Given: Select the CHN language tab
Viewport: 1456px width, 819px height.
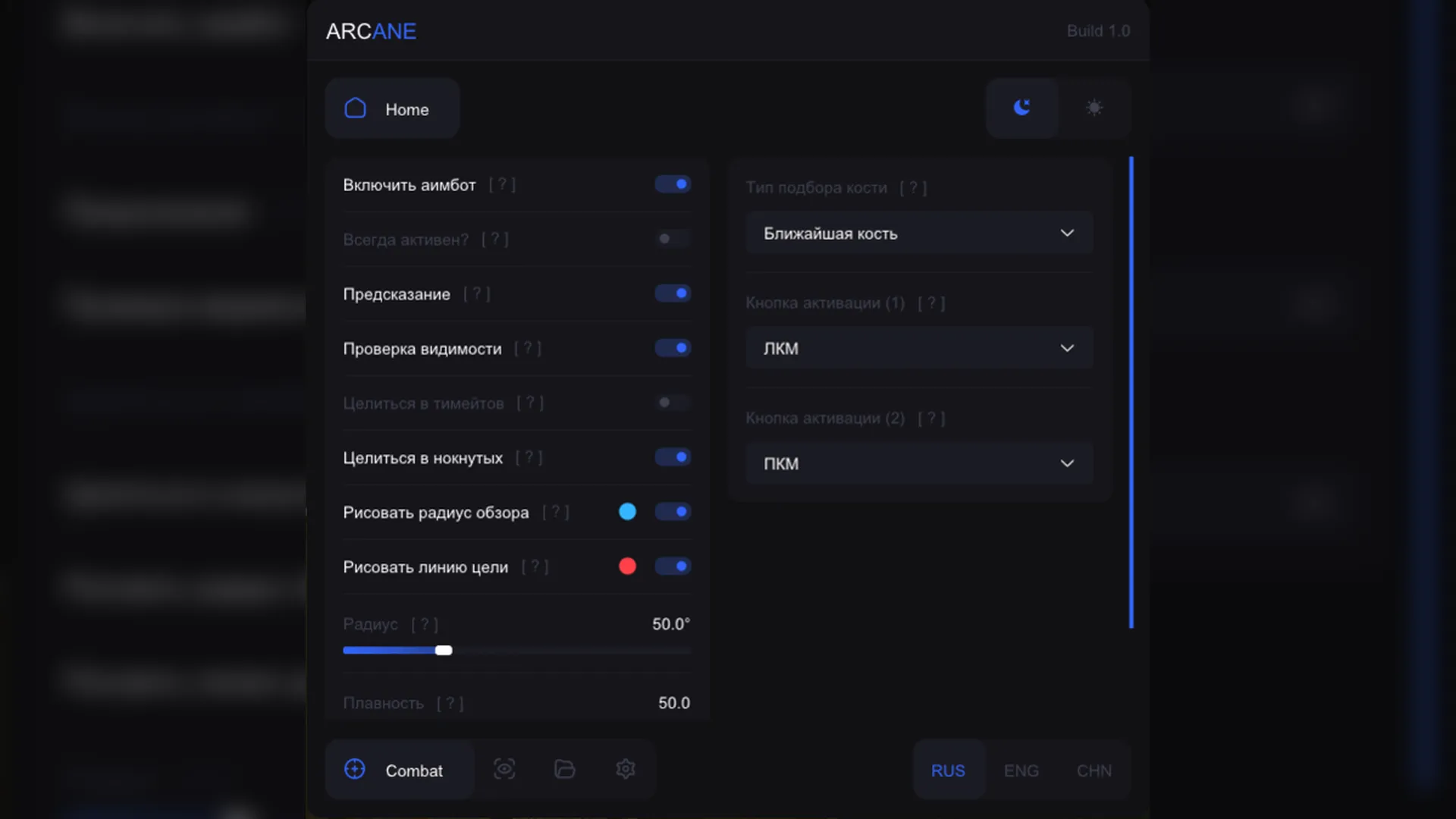Looking at the screenshot, I should (1094, 770).
